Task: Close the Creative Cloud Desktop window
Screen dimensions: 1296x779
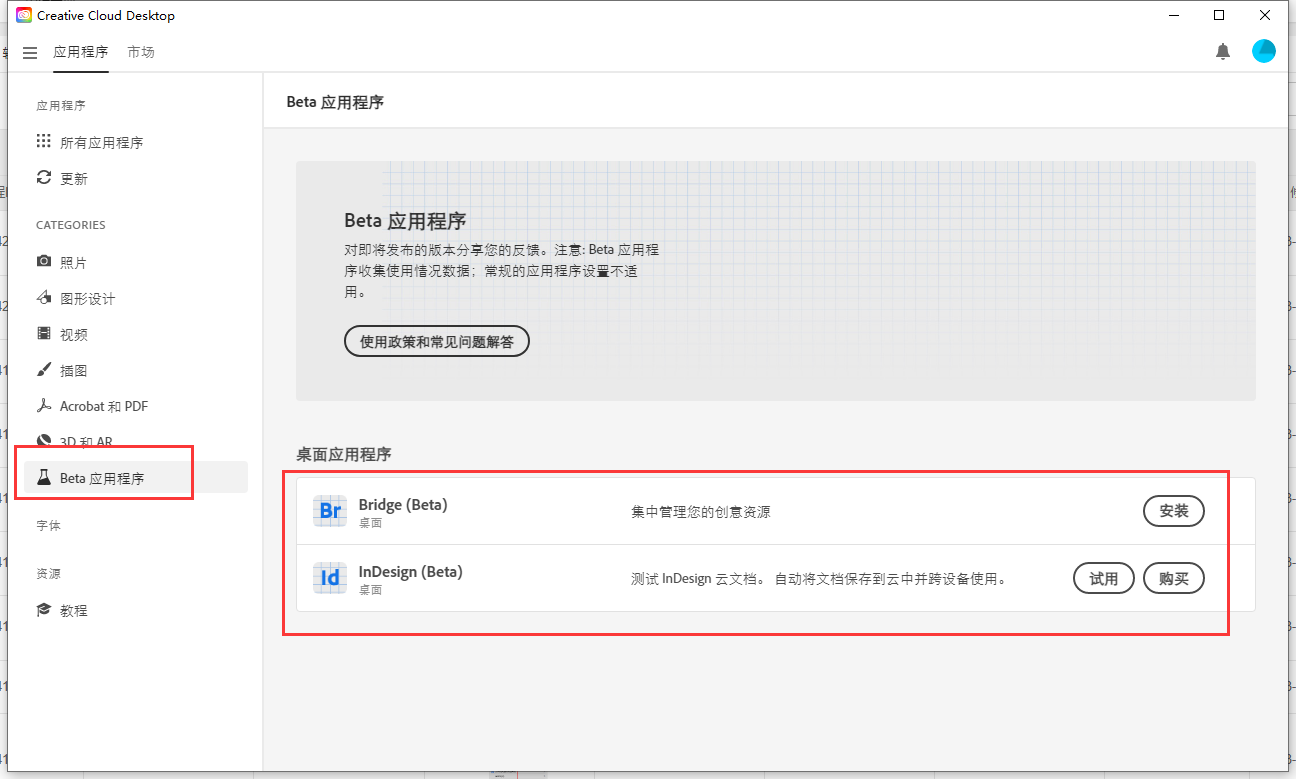Action: (1265, 15)
